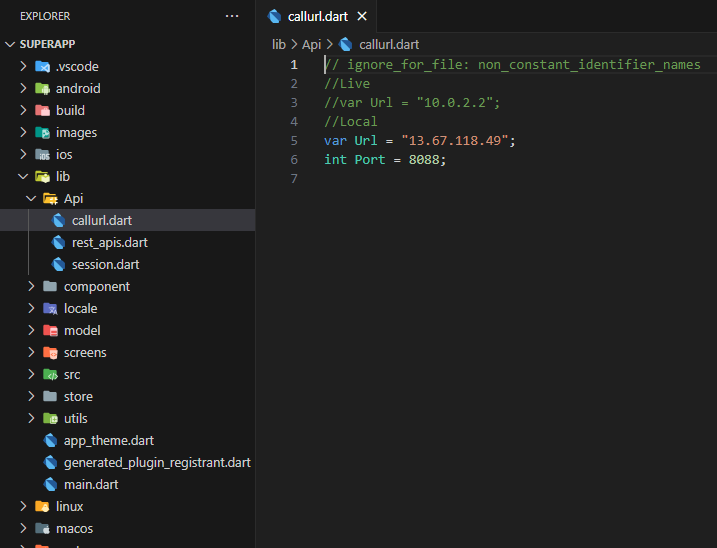Close the callurl.dart editor tab

[x=362, y=17]
